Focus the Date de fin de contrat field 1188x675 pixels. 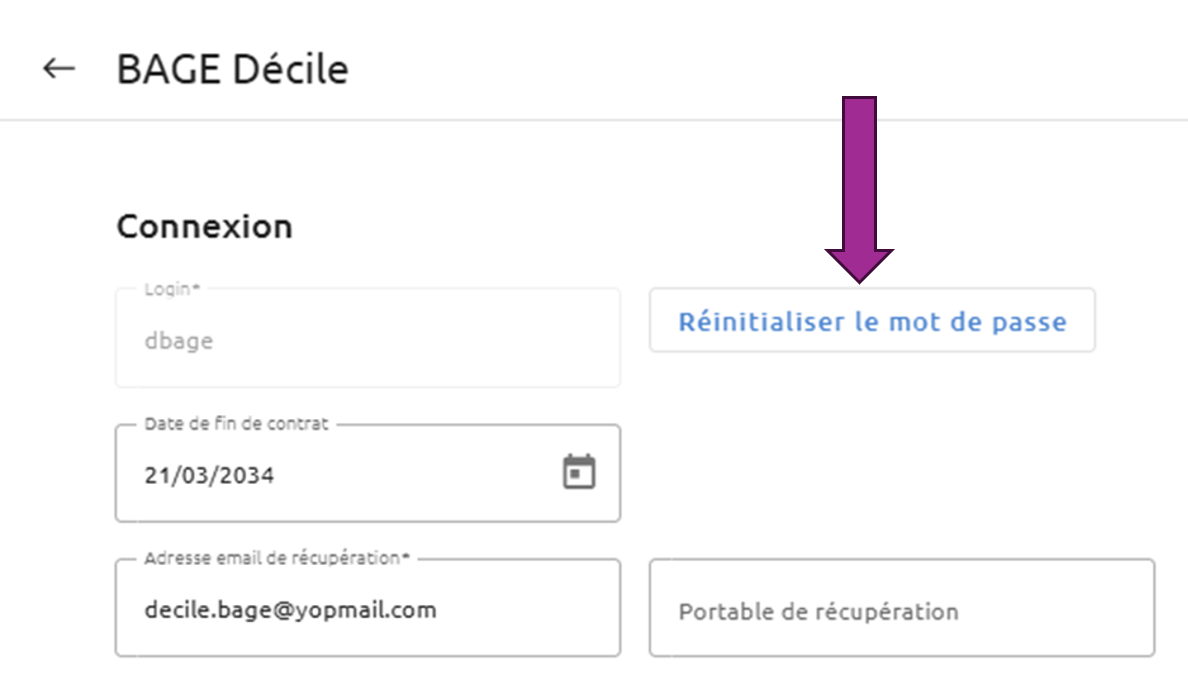(x=367, y=473)
